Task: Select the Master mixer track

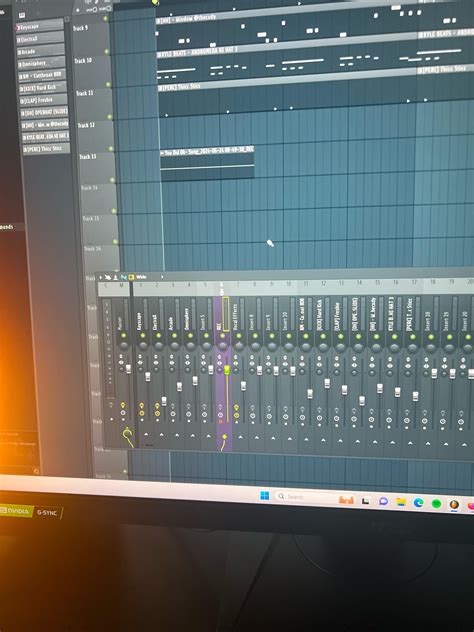Action: [120, 322]
